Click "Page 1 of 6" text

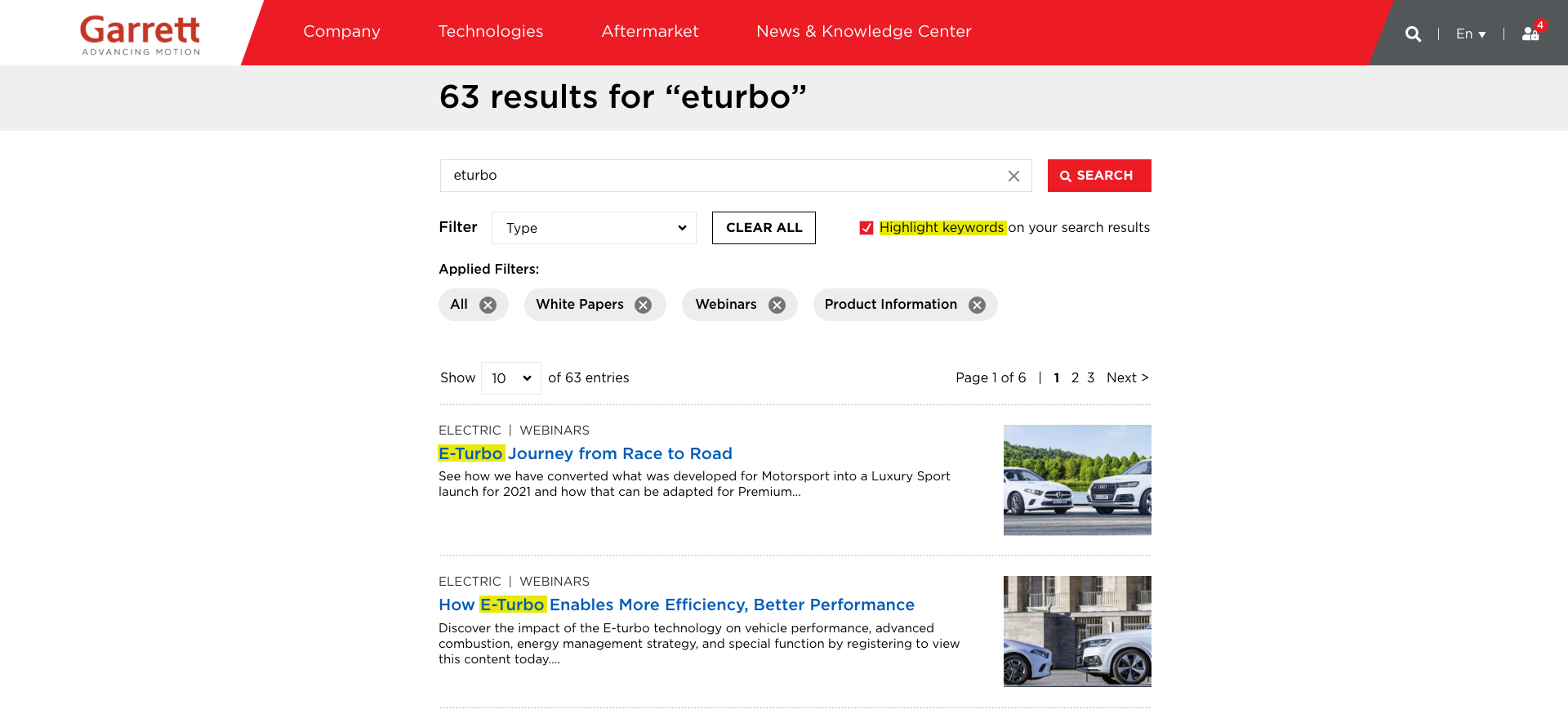991,377
